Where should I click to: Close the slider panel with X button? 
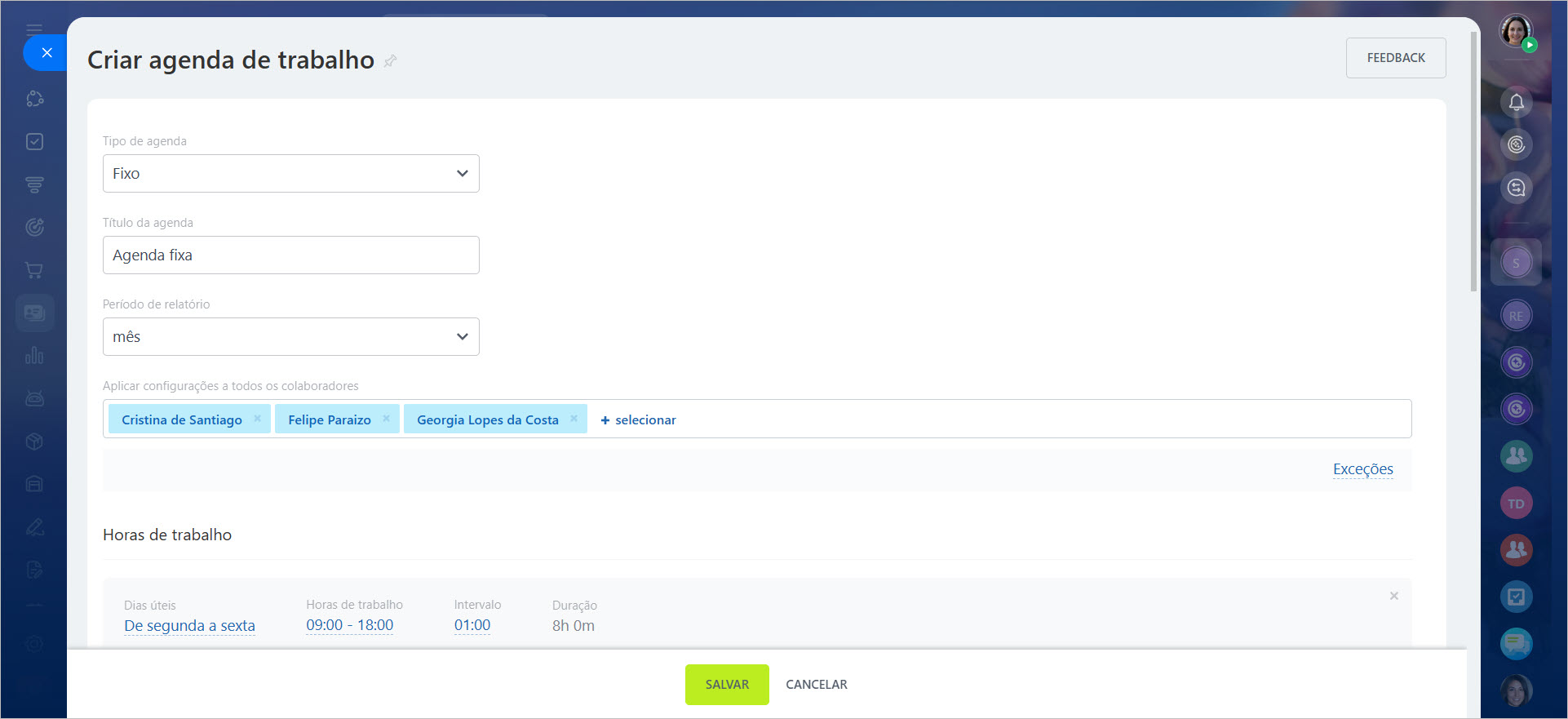click(x=47, y=53)
